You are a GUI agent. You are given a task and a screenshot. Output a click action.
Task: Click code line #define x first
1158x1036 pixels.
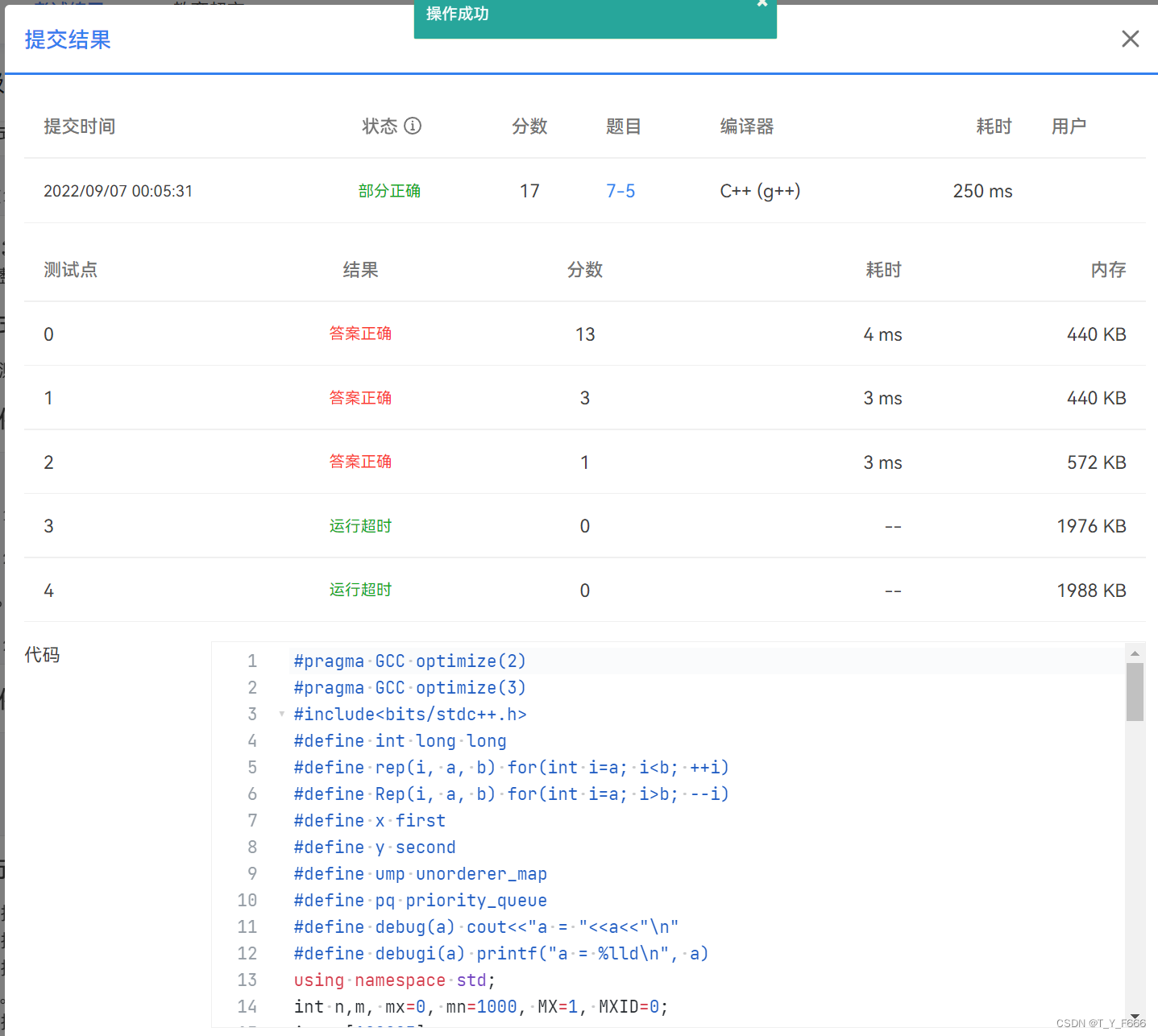(370, 821)
